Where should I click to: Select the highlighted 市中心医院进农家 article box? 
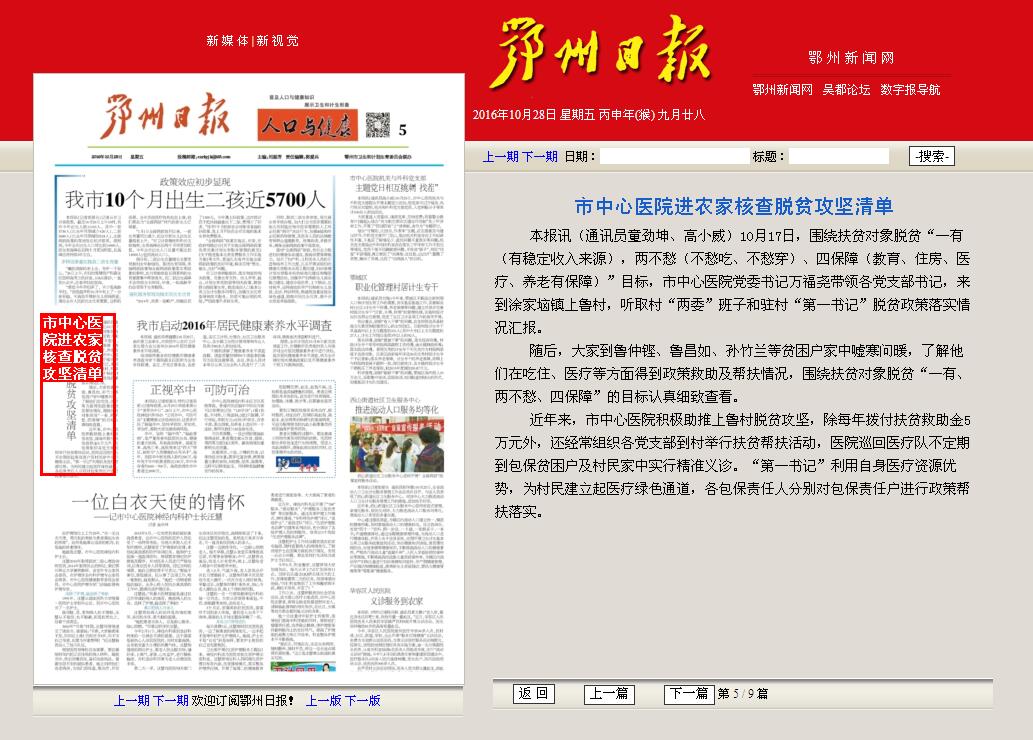[x=78, y=394]
